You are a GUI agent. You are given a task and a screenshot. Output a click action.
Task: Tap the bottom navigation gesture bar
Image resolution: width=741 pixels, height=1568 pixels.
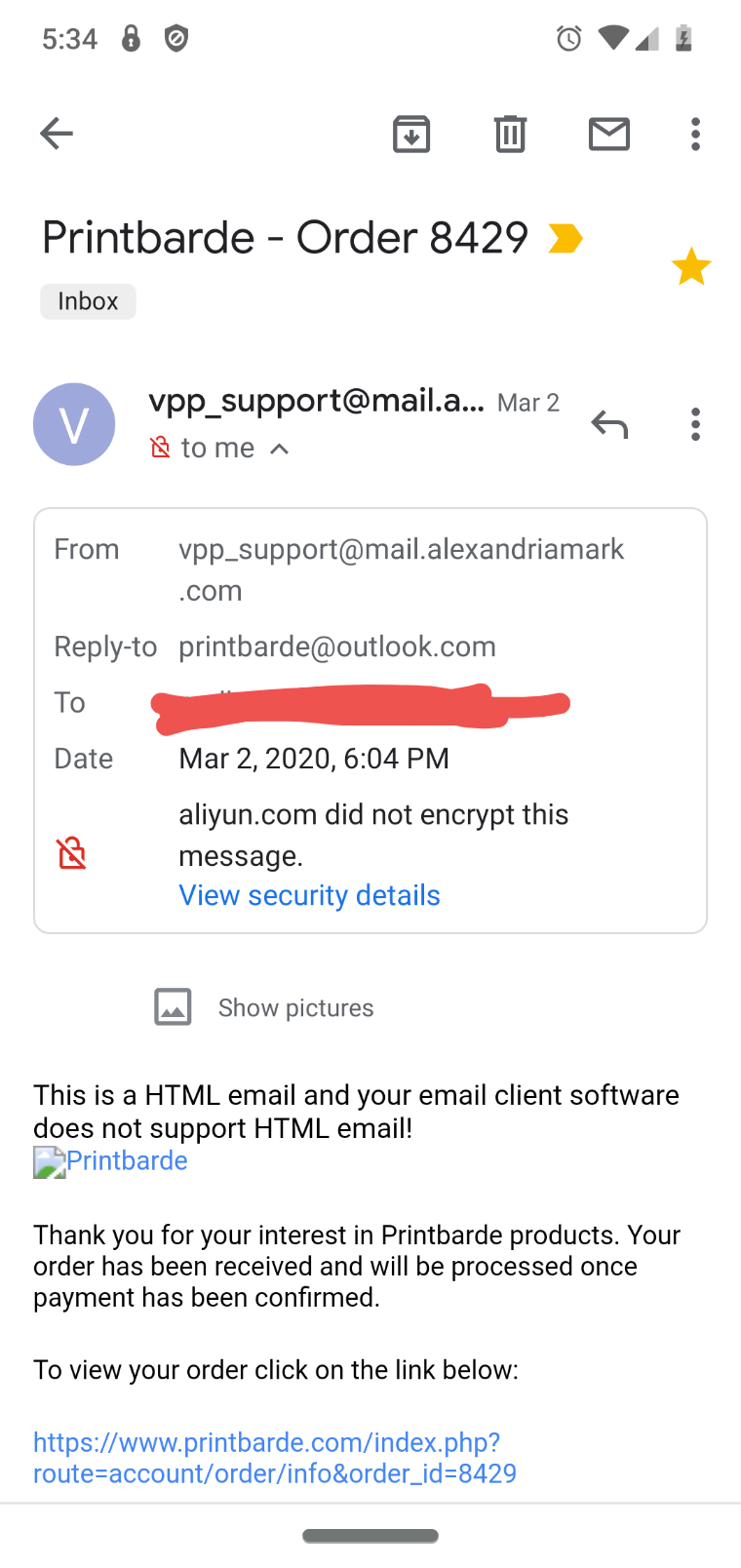pos(370,1536)
